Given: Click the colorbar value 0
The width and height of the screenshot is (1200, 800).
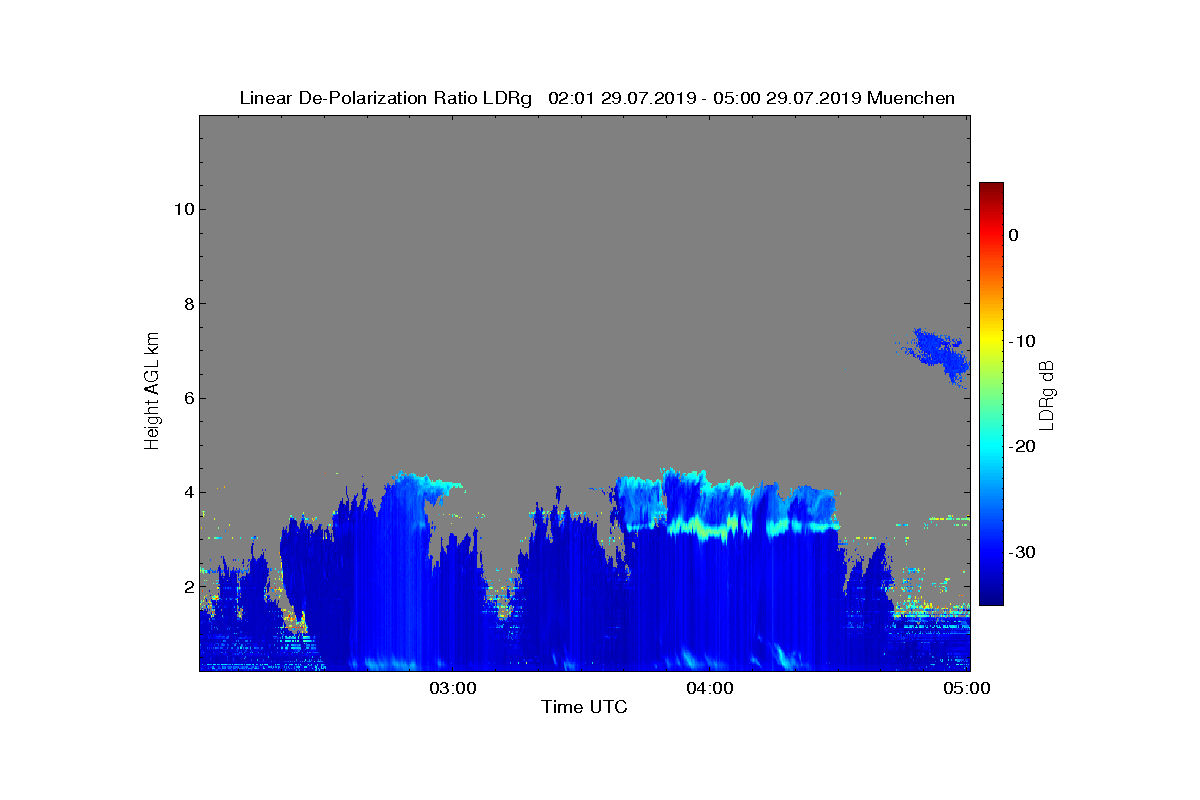Looking at the screenshot, I should [1013, 235].
